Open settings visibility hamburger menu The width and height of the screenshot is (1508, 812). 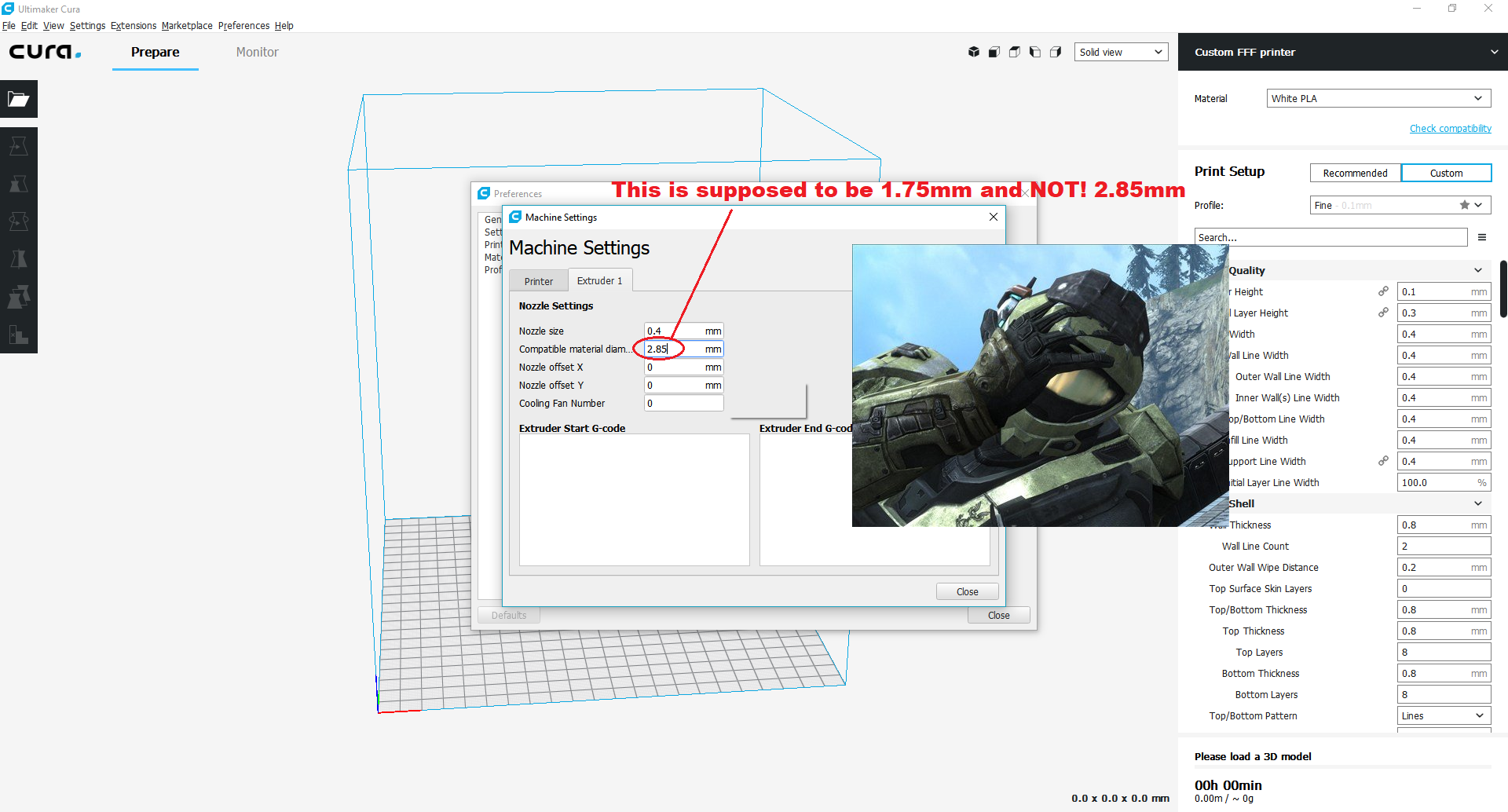[x=1482, y=237]
